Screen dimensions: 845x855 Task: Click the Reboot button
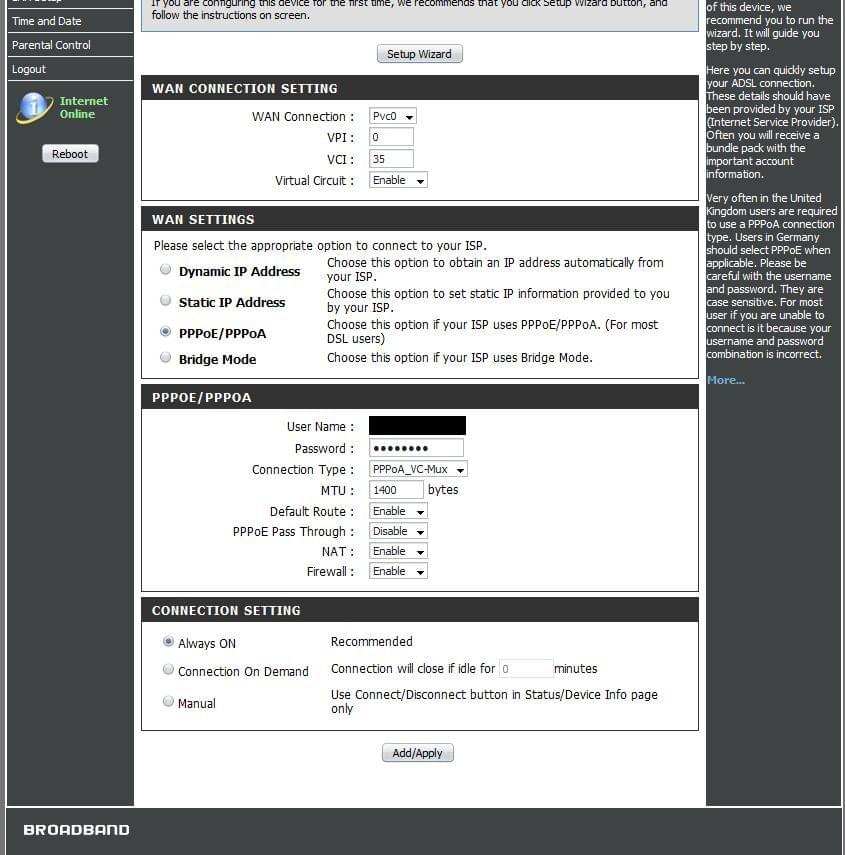70,154
